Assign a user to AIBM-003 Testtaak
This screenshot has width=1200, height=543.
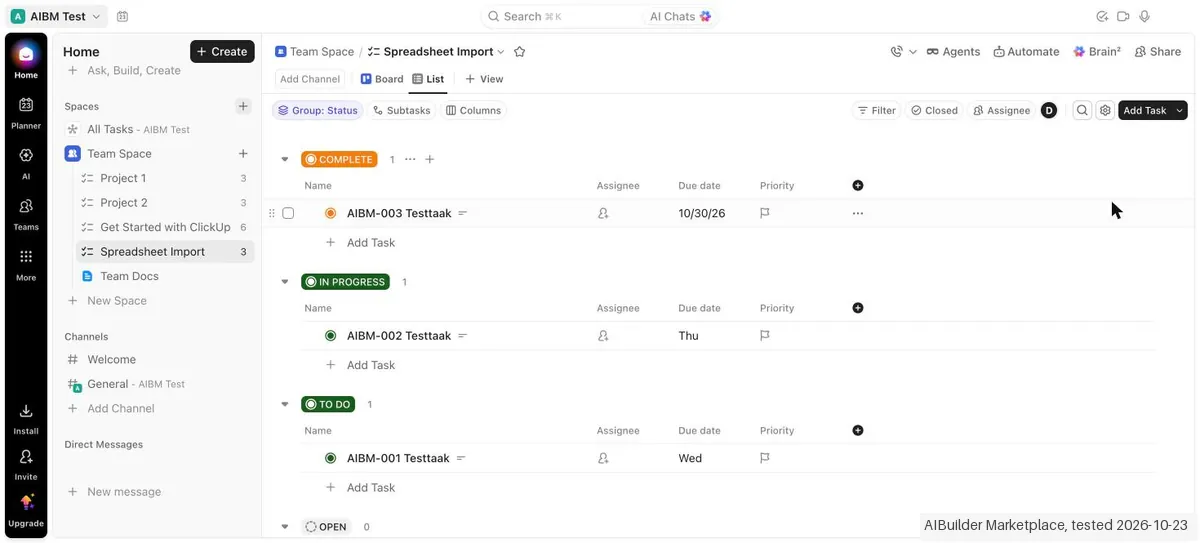click(x=603, y=213)
